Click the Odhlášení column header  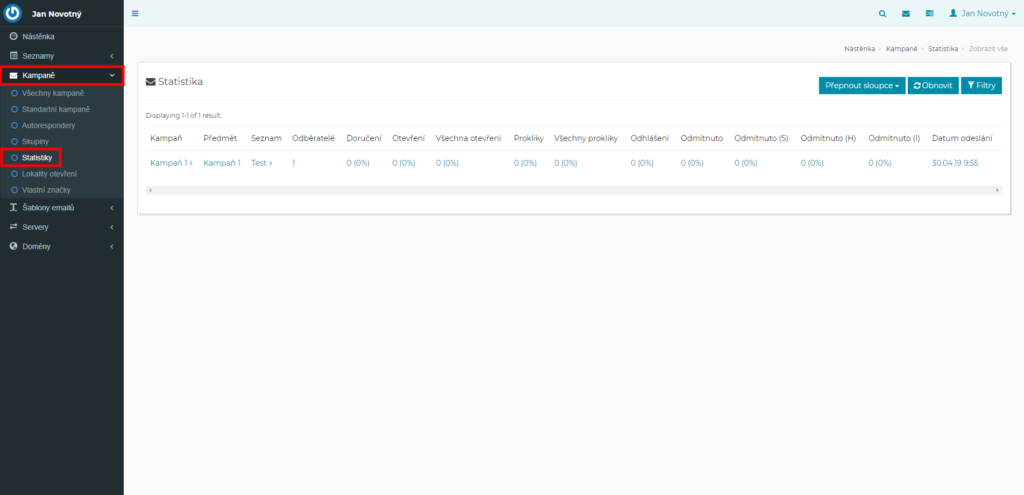650,138
